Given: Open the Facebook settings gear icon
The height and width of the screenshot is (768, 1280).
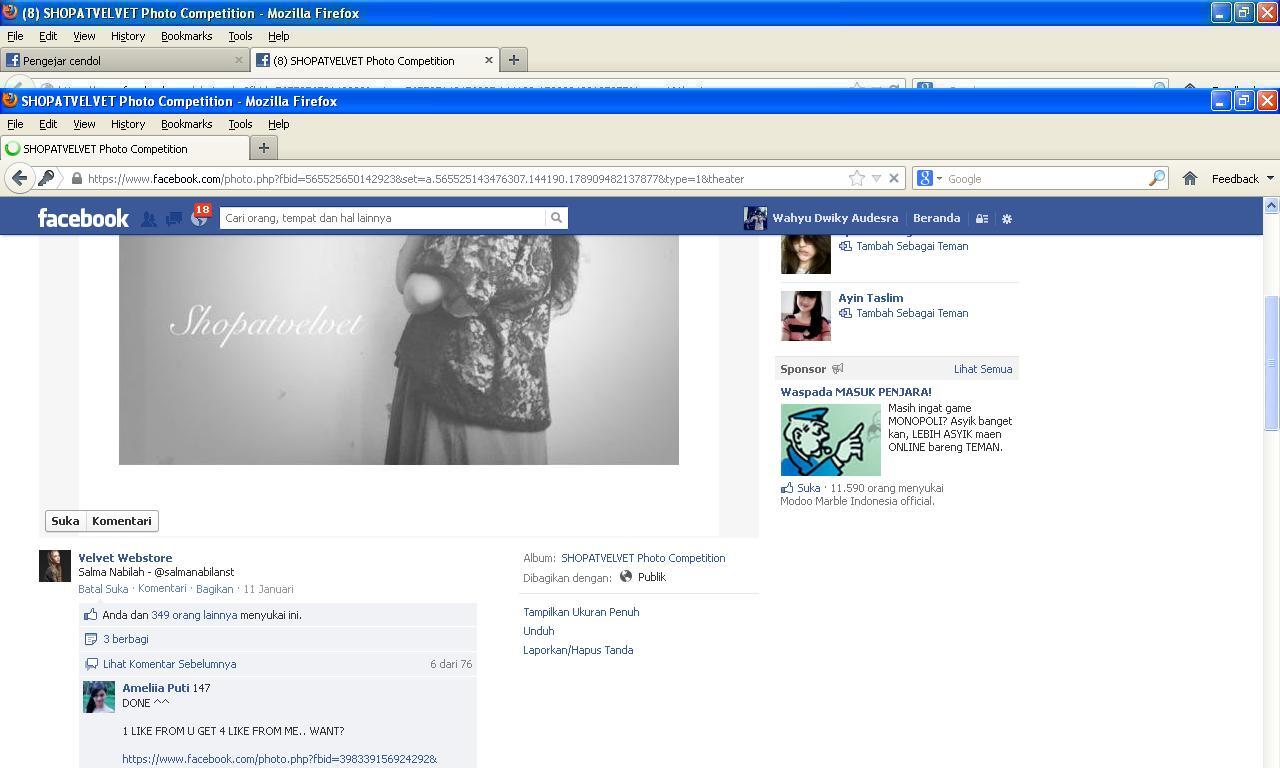Looking at the screenshot, I should [1007, 218].
